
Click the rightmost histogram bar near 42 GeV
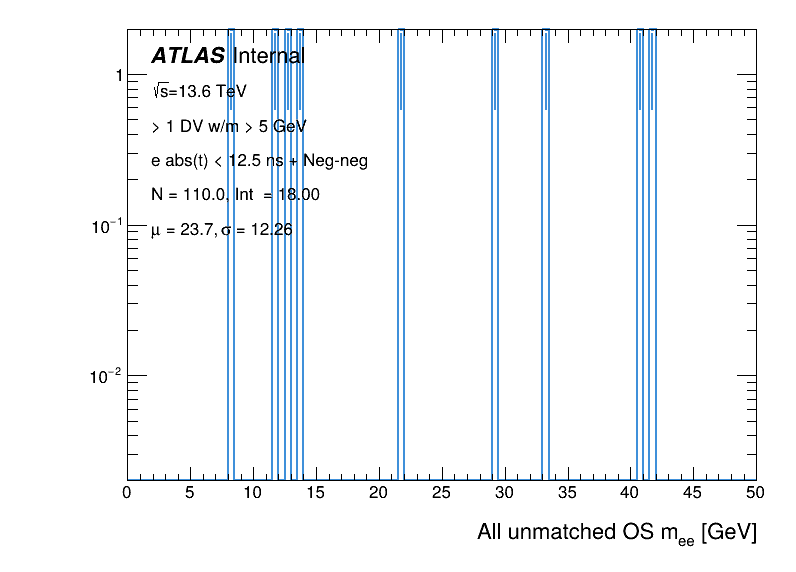pos(652,250)
